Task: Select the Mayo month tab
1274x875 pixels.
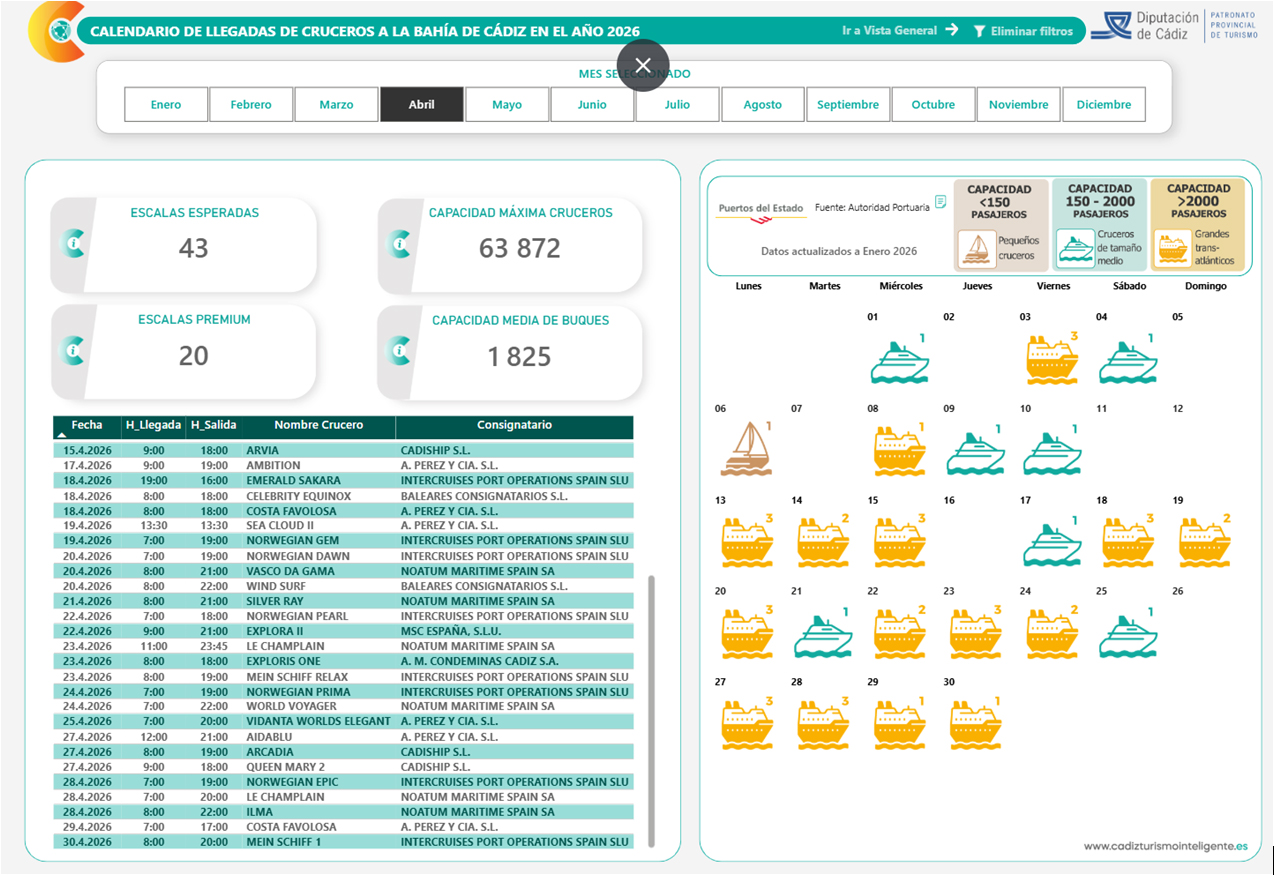Action: (x=507, y=105)
